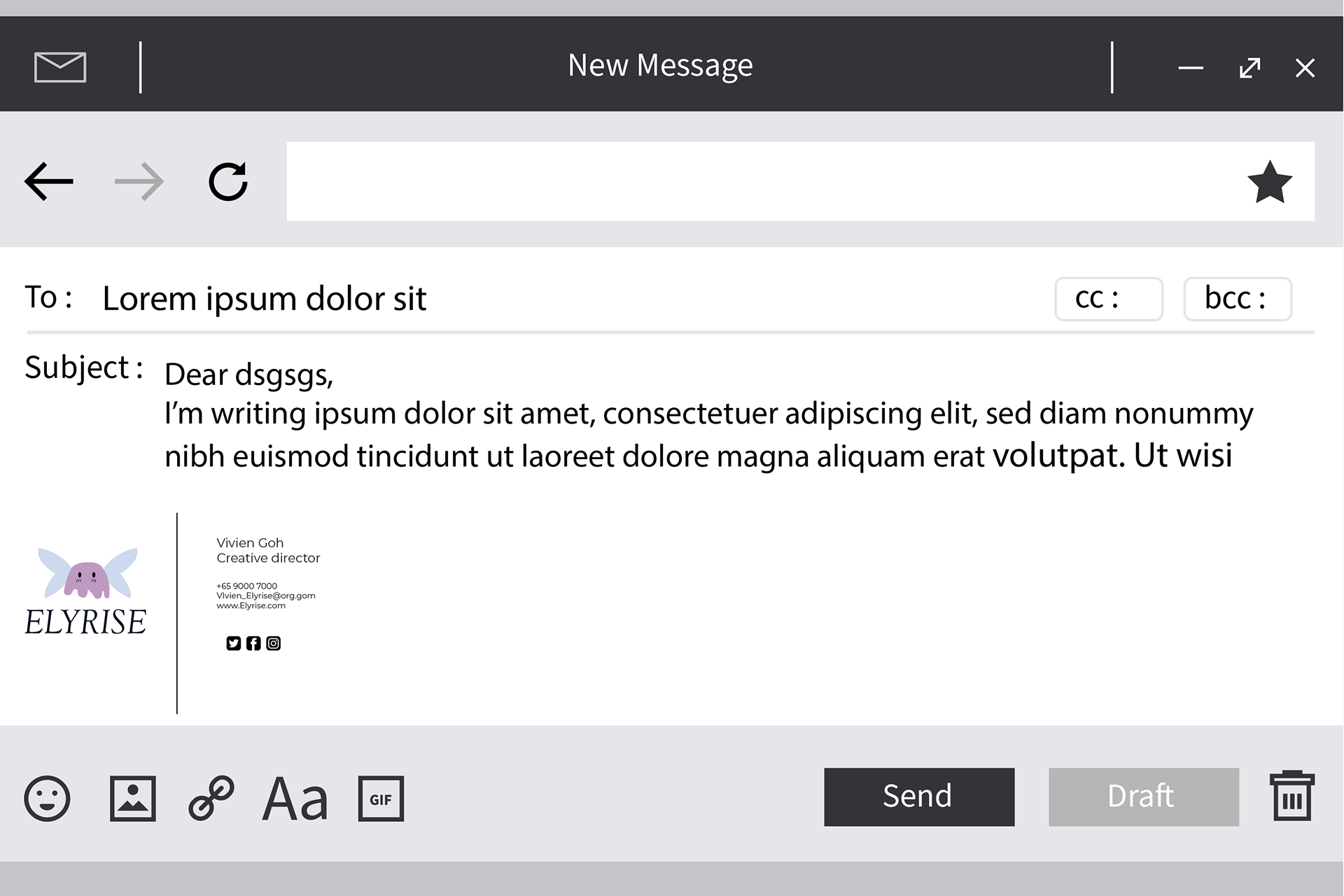Go back with the left arrow
Screen dimensions: 1344x896
[x=49, y=182]
